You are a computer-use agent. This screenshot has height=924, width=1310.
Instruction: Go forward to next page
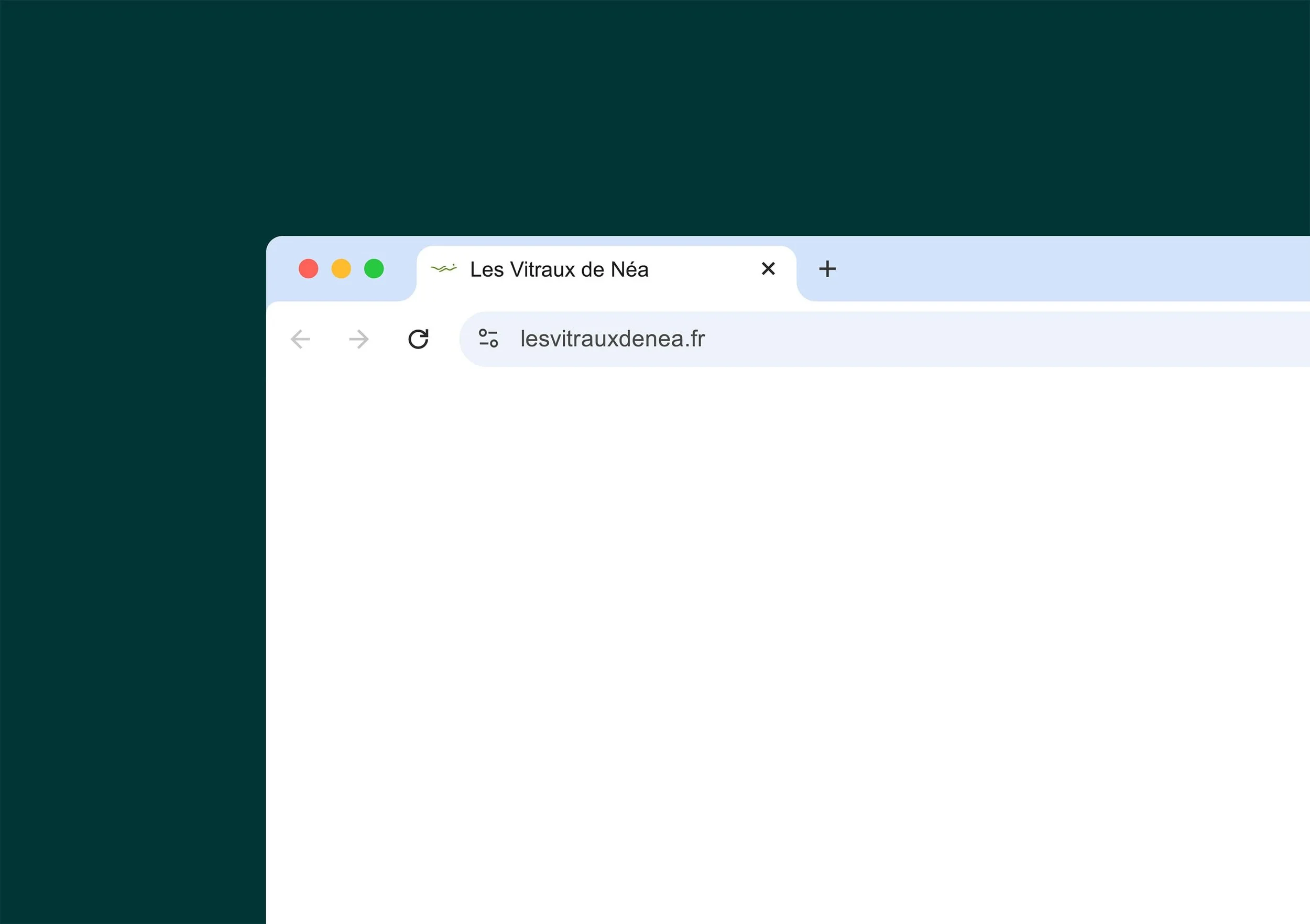tap(359, 339)
